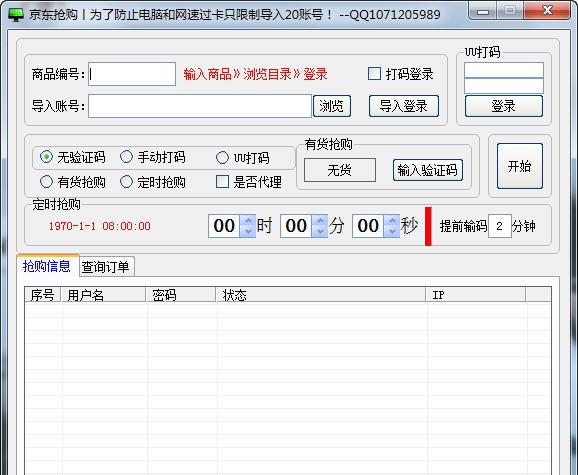
Task: Click the 无货 button
Action: point(340,170)
